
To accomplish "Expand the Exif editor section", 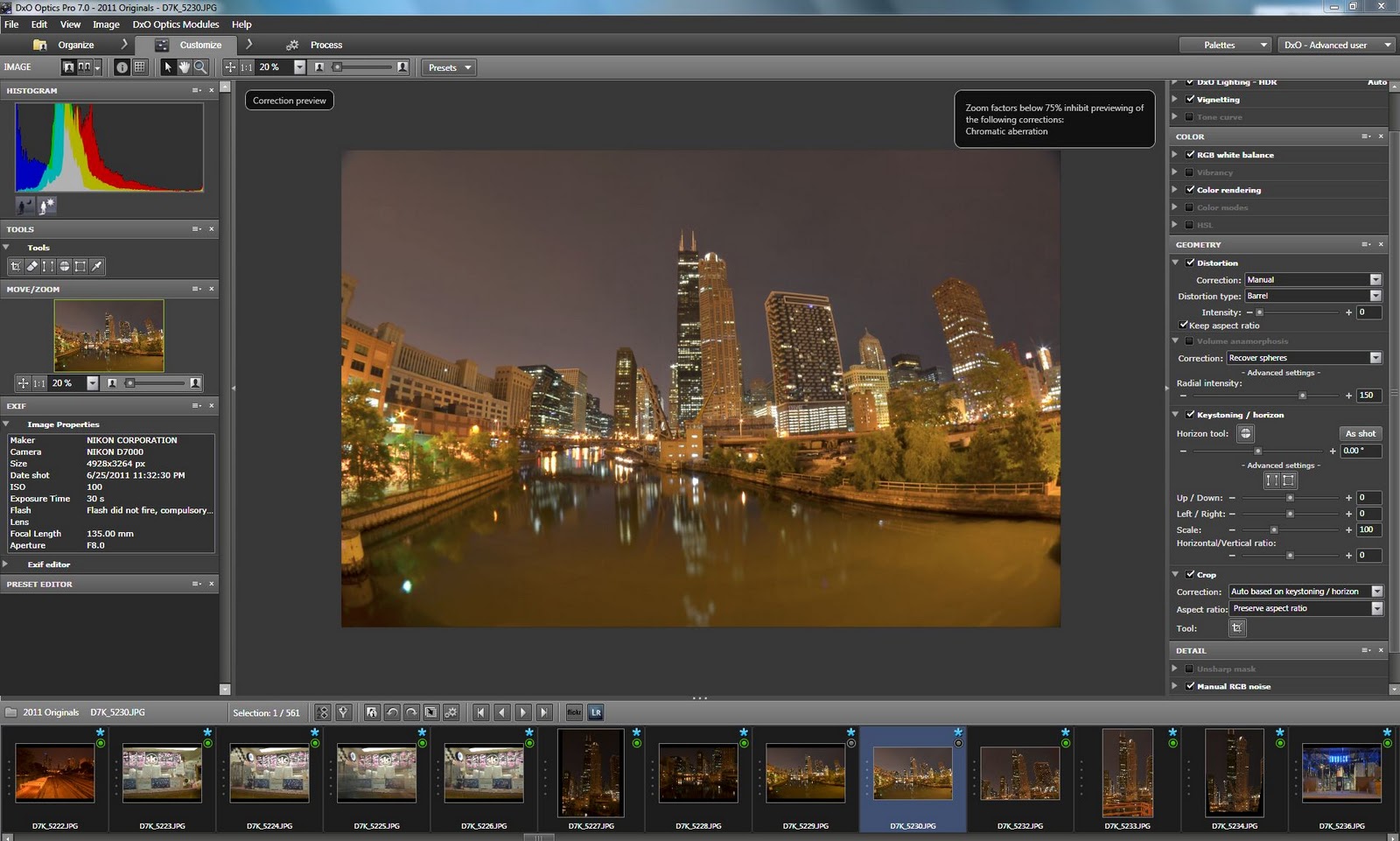I will tap(6, 564).
